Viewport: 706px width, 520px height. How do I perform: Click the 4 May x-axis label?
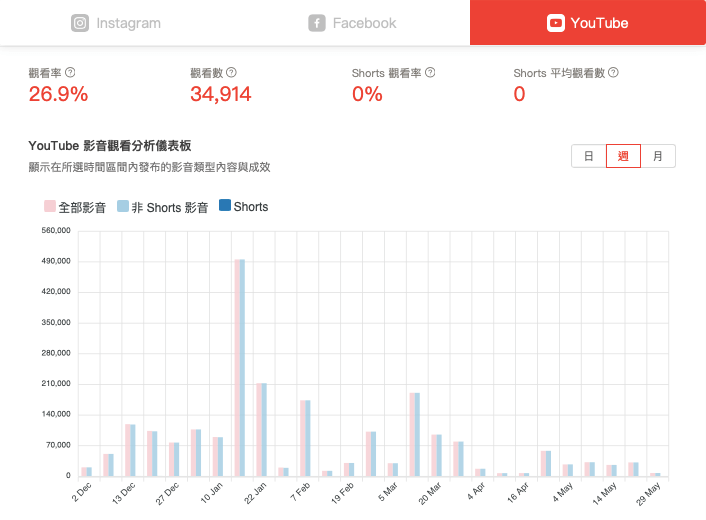pos(562,492)
